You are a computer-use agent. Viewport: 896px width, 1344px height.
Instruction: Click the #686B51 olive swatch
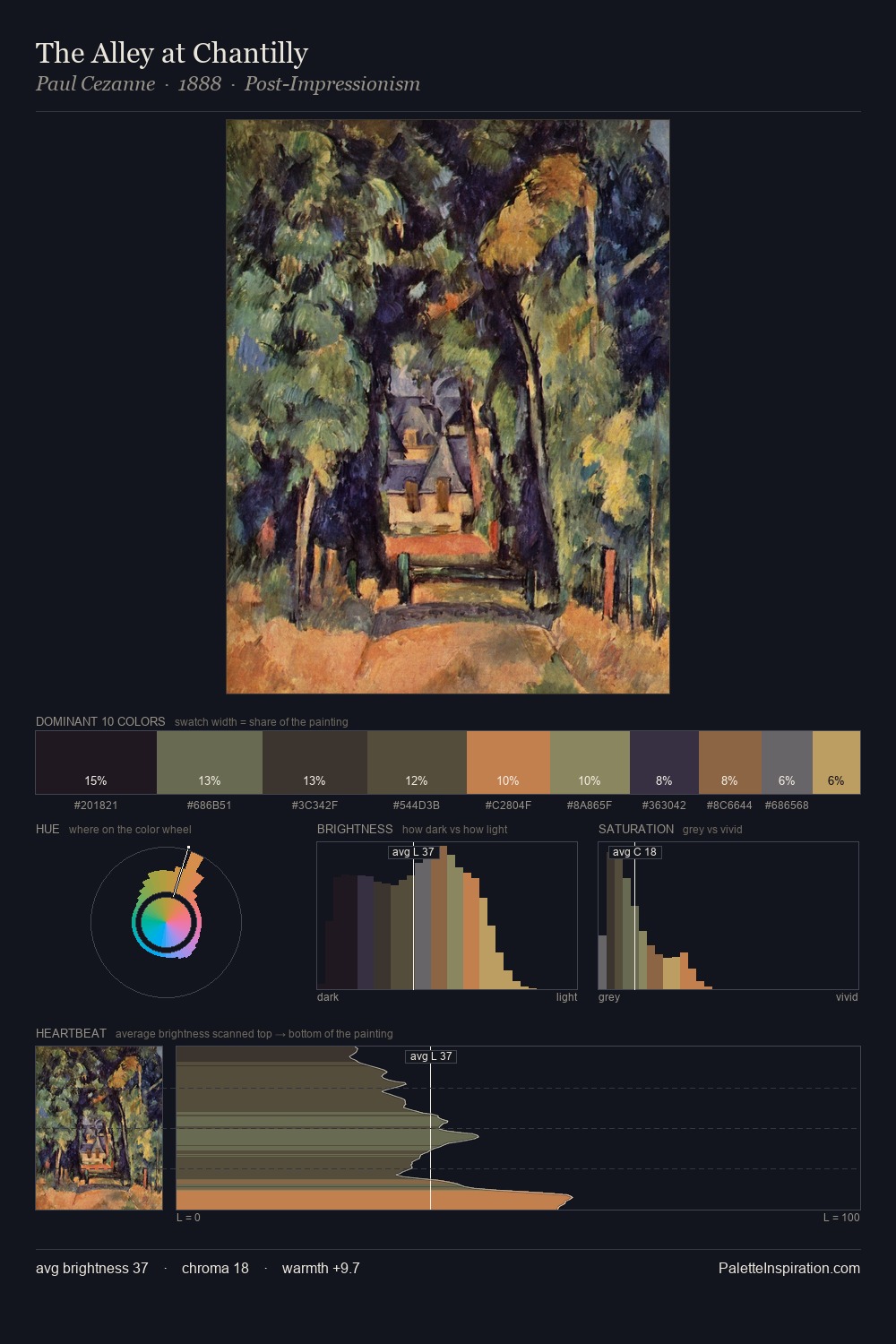210,762
